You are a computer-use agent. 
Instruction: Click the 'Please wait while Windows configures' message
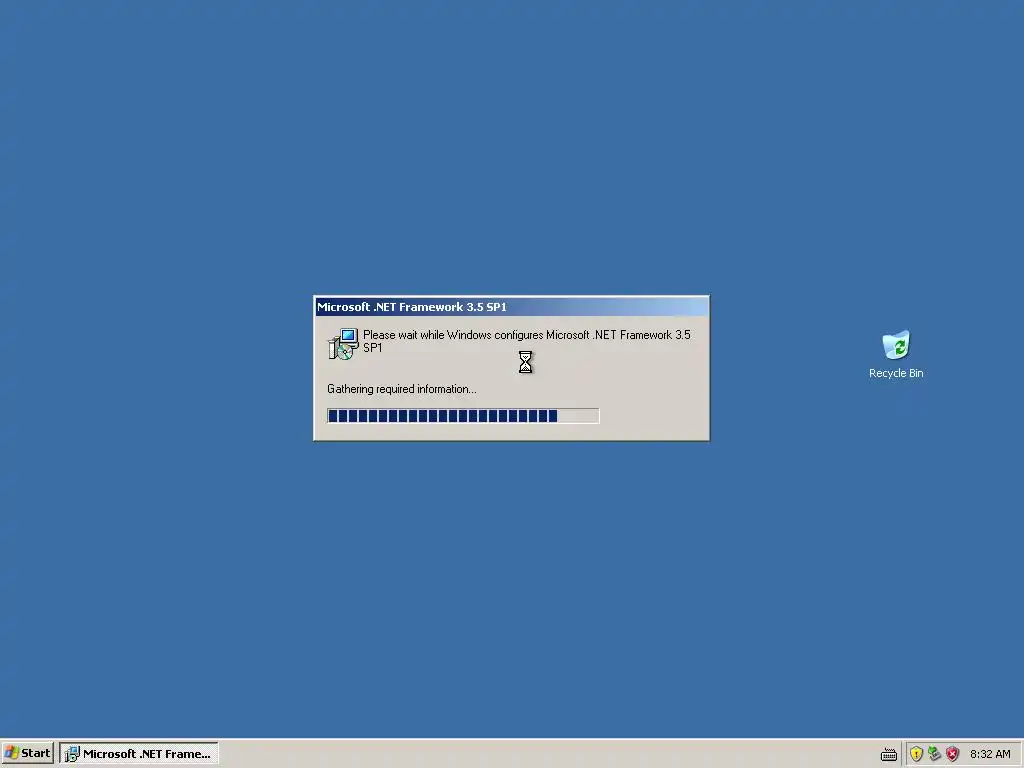point(526,341)
